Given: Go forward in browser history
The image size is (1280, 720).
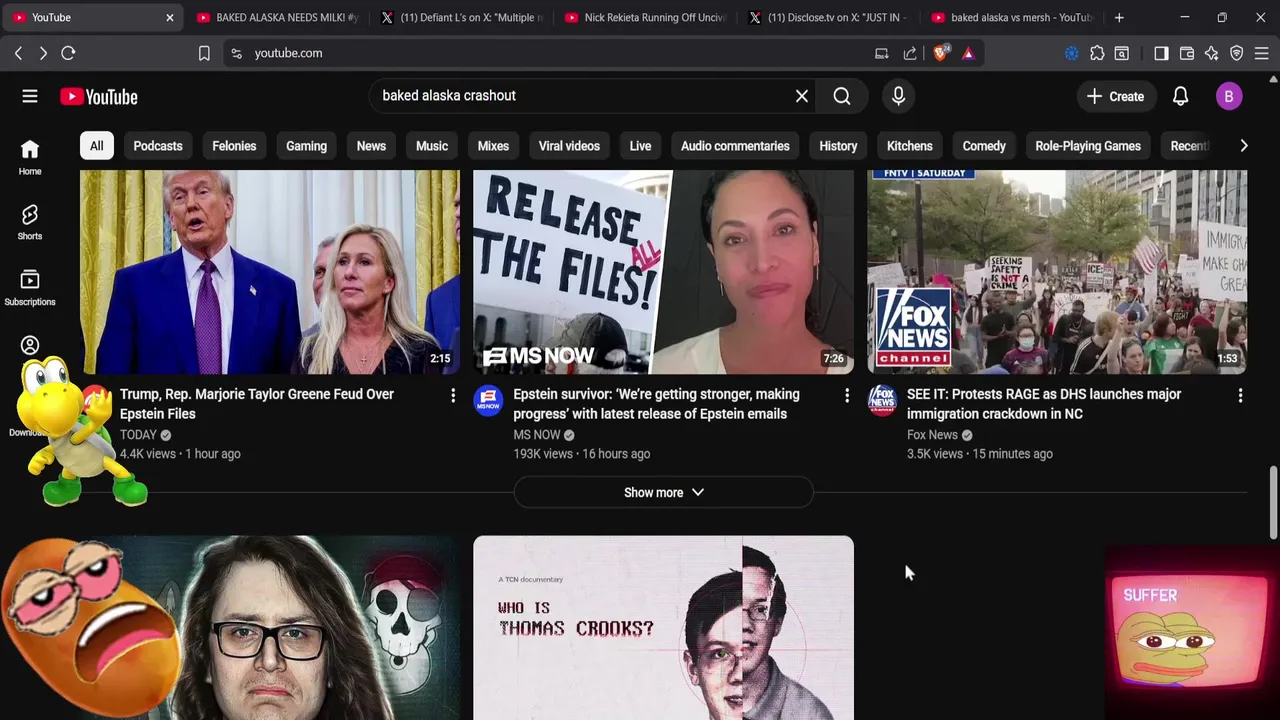Looking at the screenshot, I should [43, 53].
